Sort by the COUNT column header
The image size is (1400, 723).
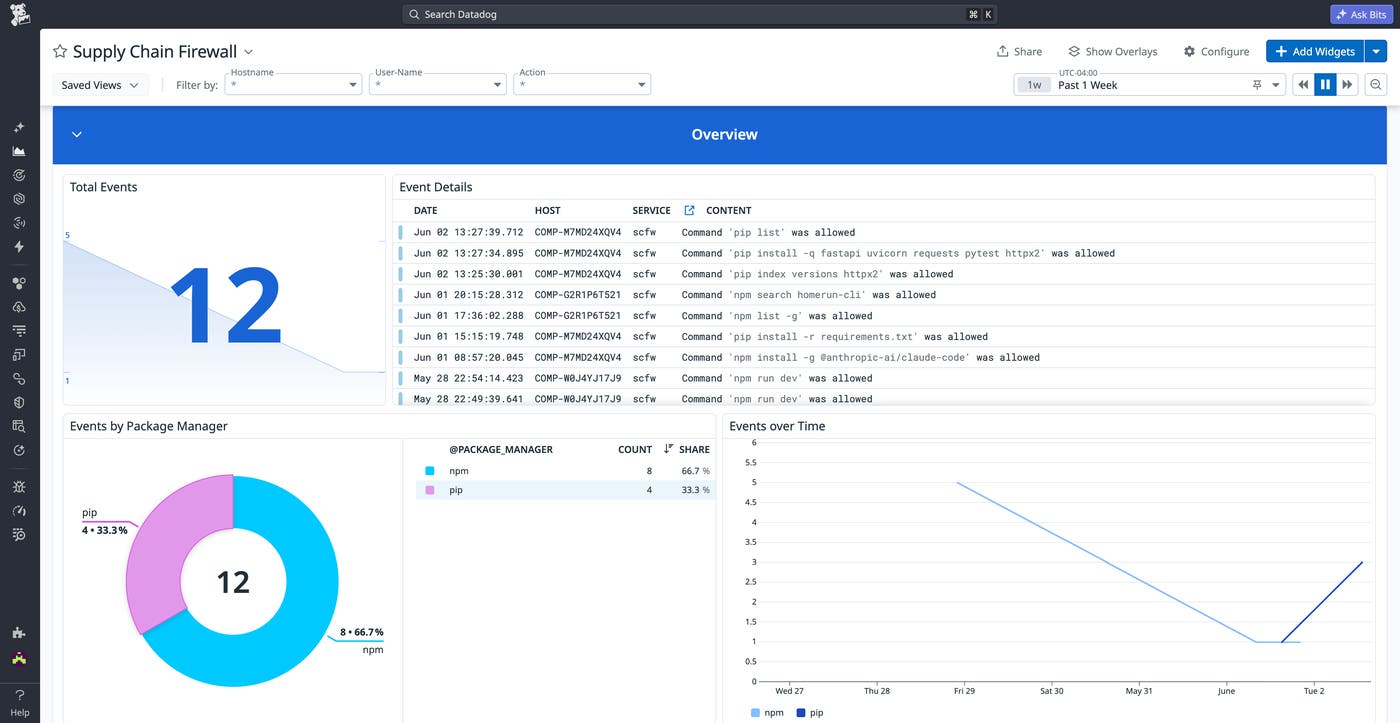(x=634, y=449)
